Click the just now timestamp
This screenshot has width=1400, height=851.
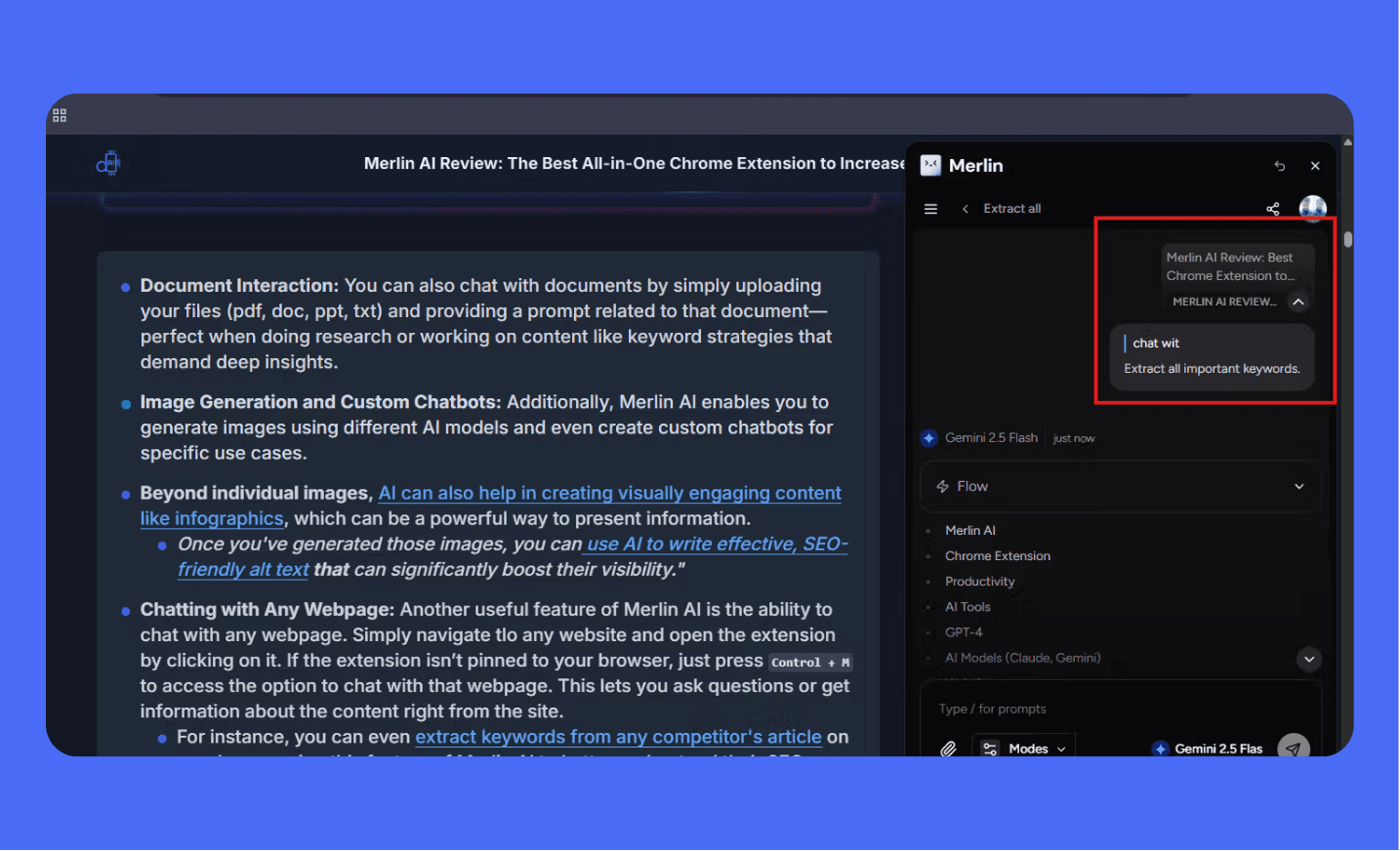click(x=1074, y=439)
